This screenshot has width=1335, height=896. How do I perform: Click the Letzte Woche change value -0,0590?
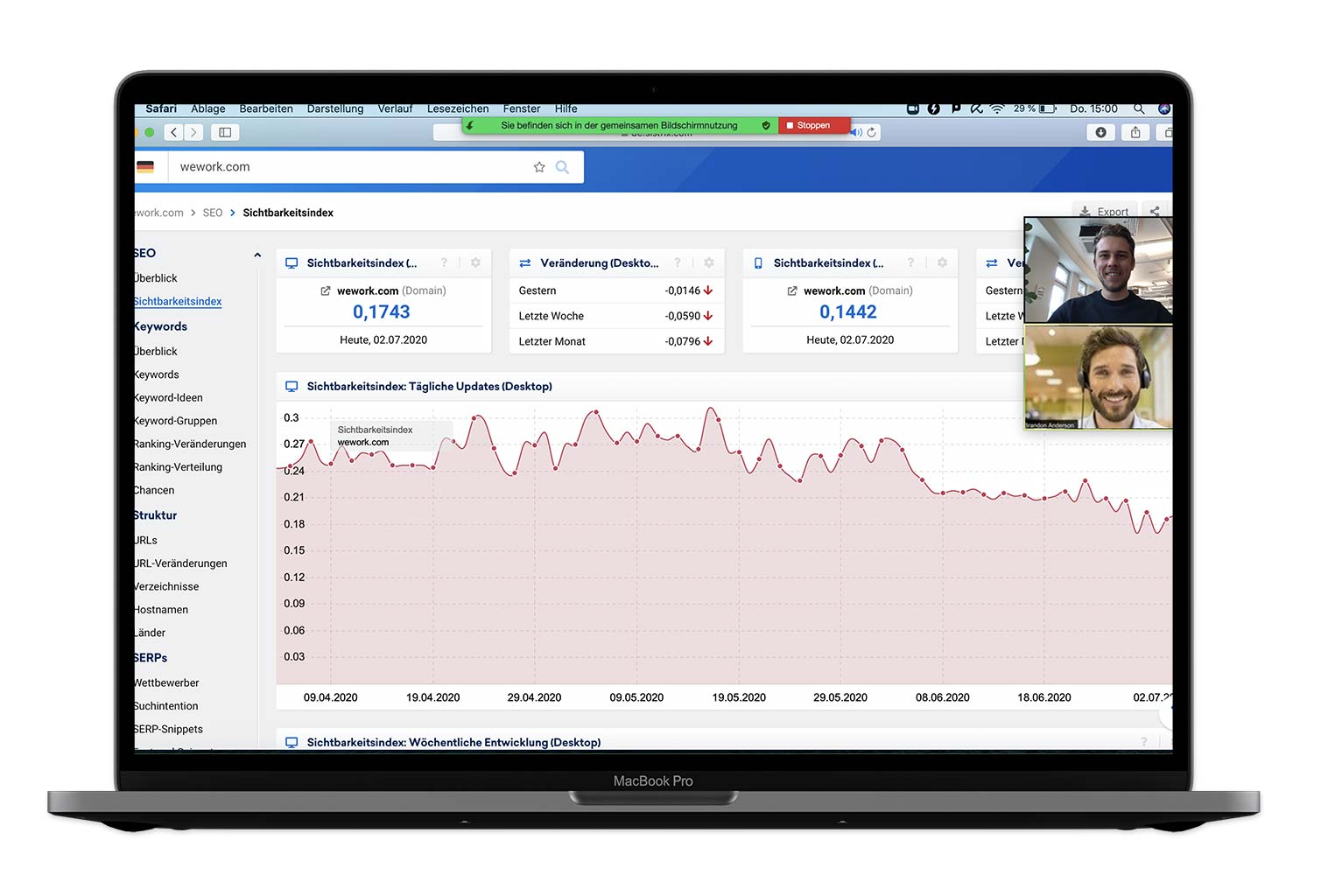point(683,316)
